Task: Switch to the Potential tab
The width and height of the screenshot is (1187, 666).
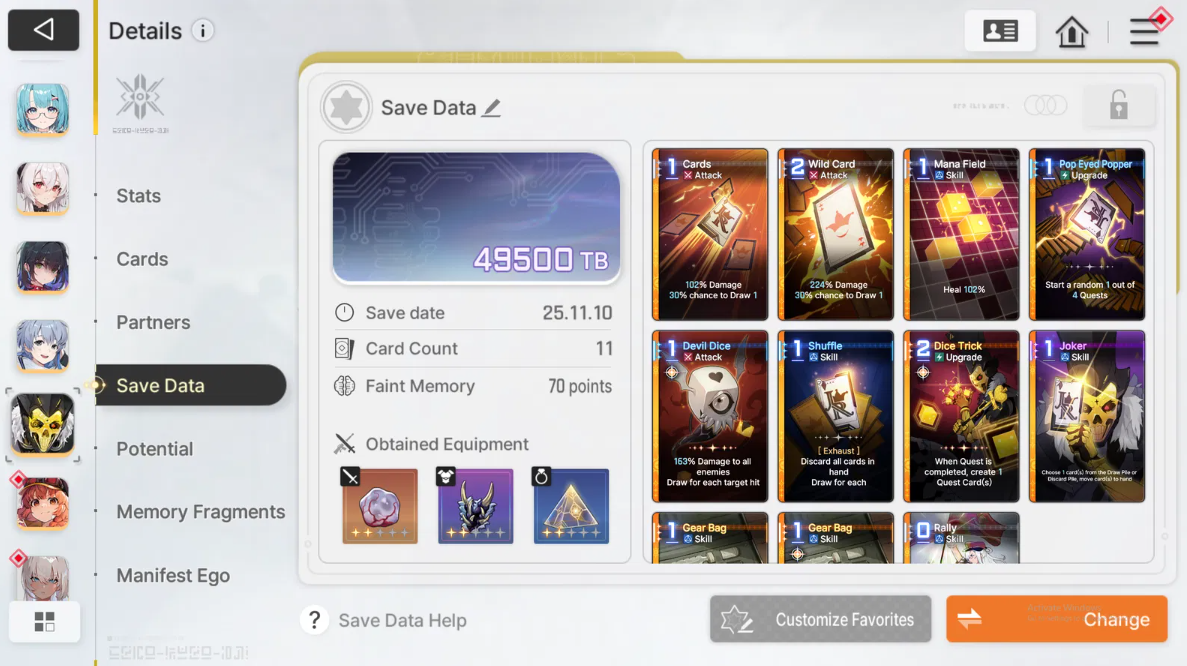Action: pos(154,449)
